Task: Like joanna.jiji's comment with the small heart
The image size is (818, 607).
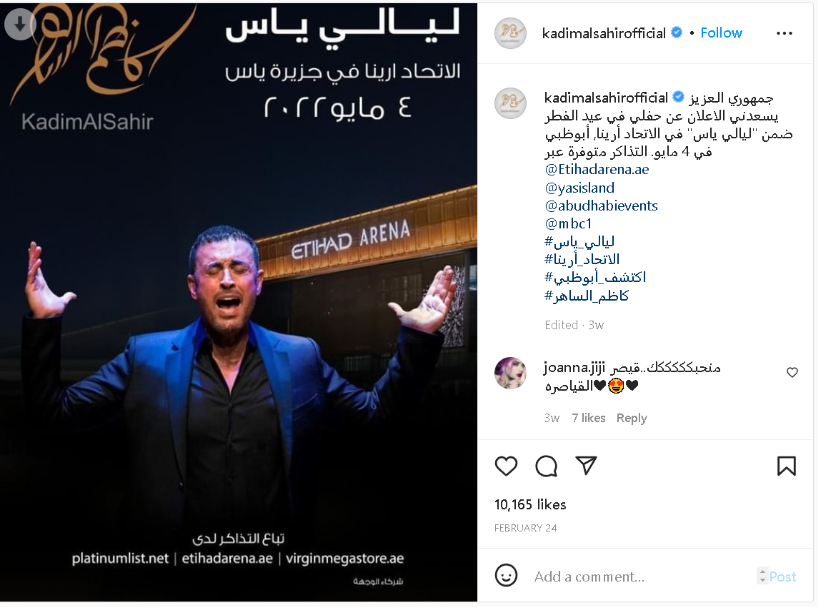Action: coord(792,372)
